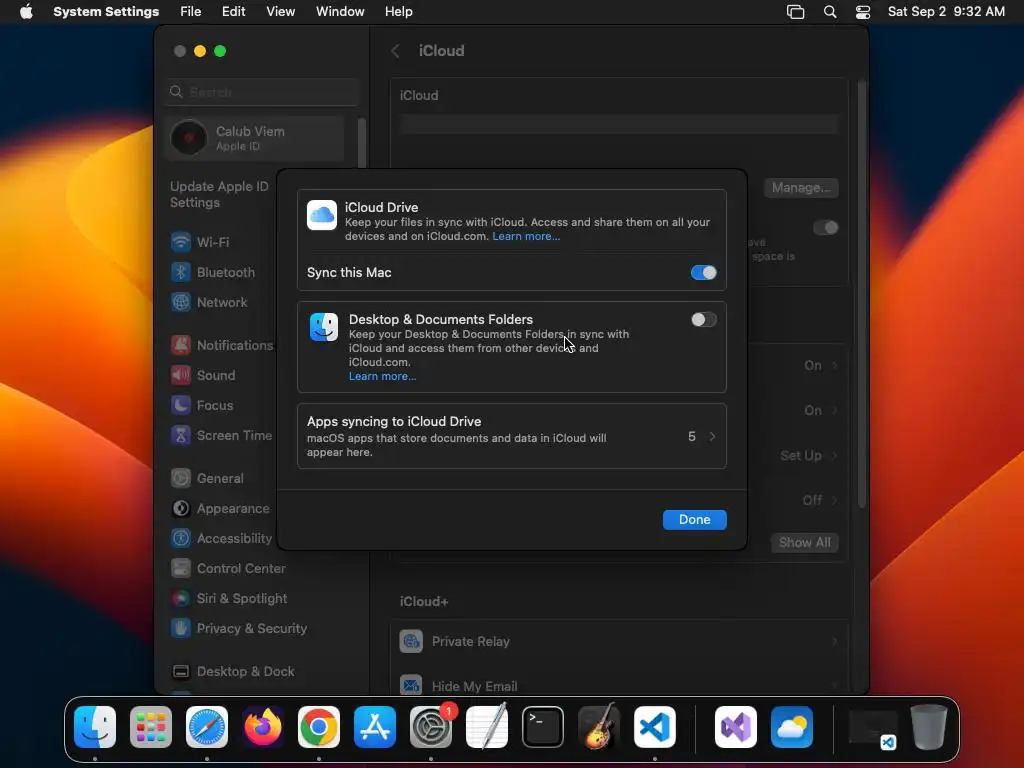Open Weather app from the Dock
Viewport: 1024px width, 768px height.
pyautogui.click(x=792, y=726)
